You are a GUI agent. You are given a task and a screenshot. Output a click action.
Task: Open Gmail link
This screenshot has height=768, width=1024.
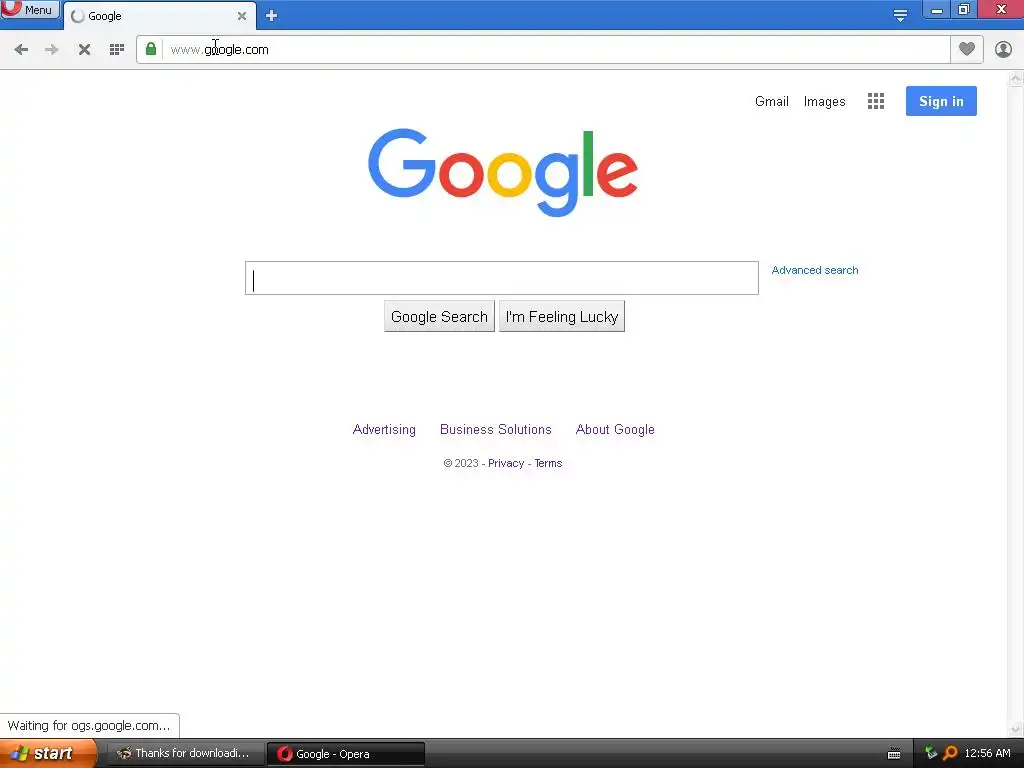click(772, 101)
